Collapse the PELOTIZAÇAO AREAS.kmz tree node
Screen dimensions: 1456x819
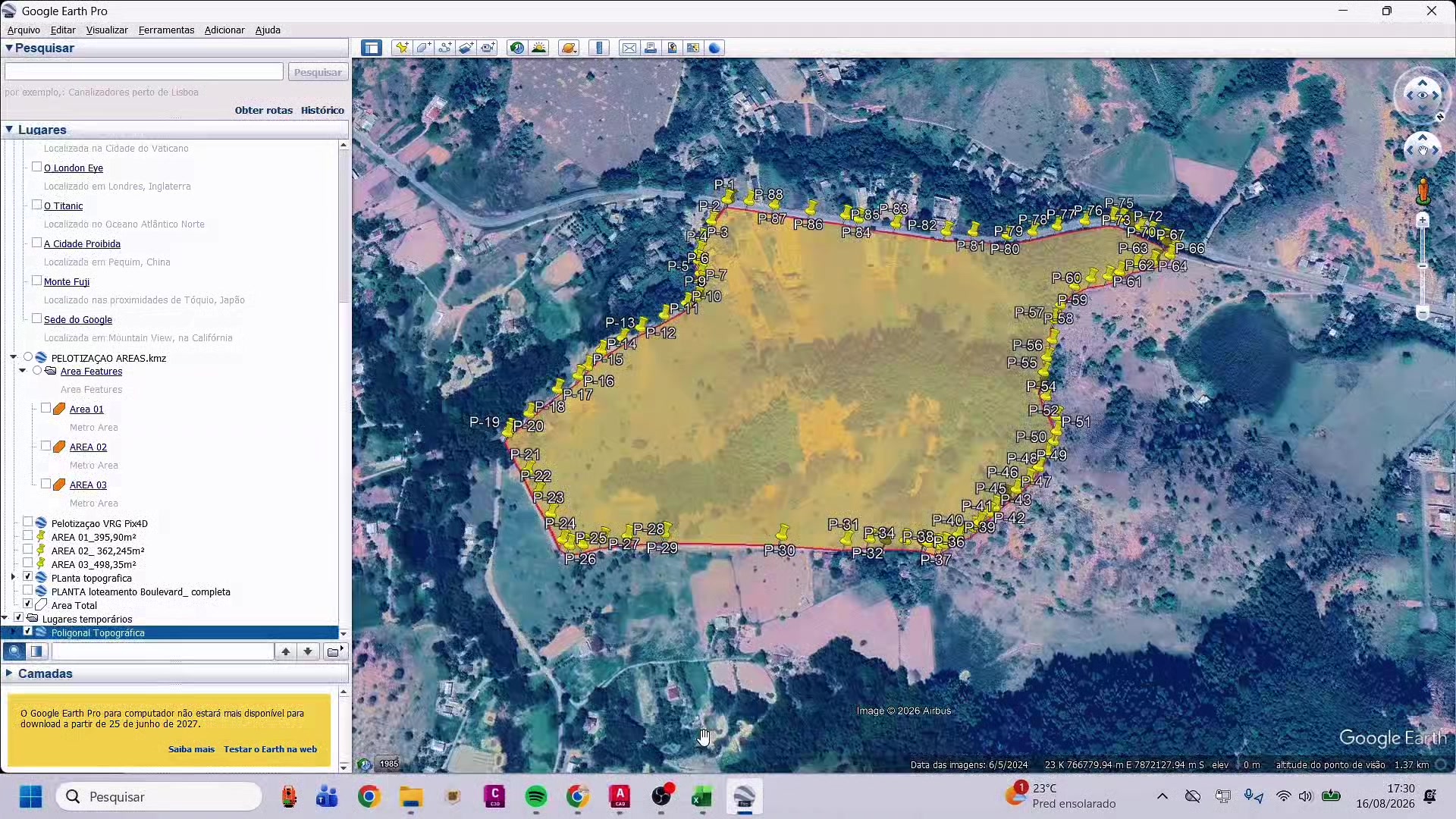14,357
